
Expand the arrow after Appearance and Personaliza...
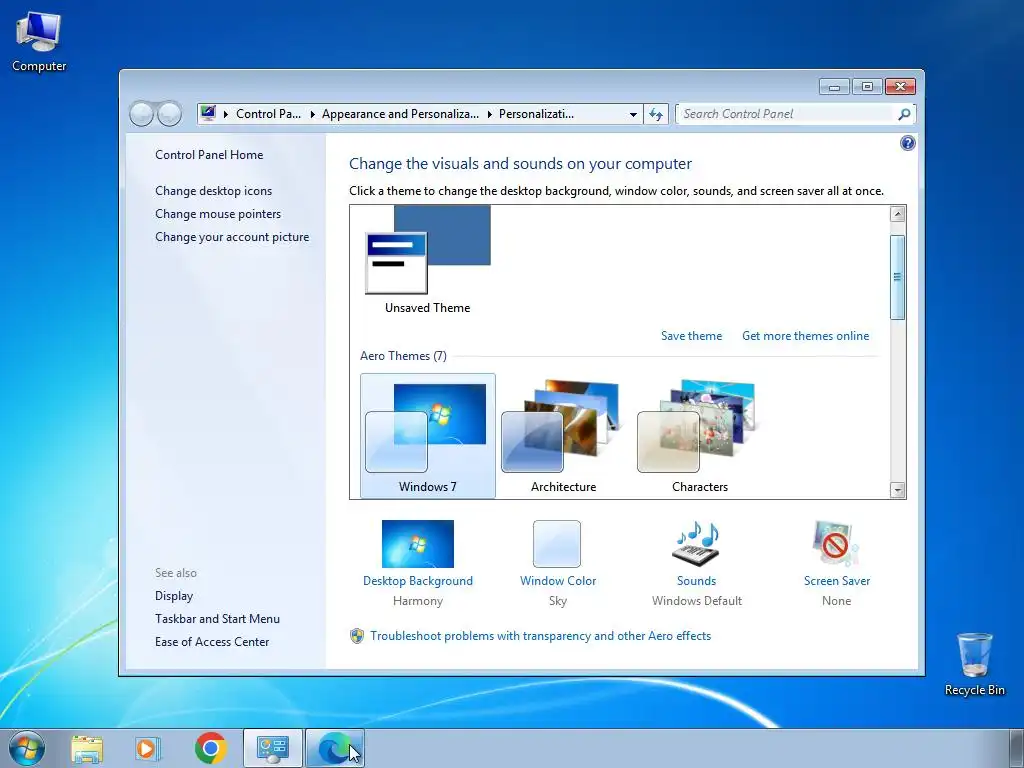(489, 114)
